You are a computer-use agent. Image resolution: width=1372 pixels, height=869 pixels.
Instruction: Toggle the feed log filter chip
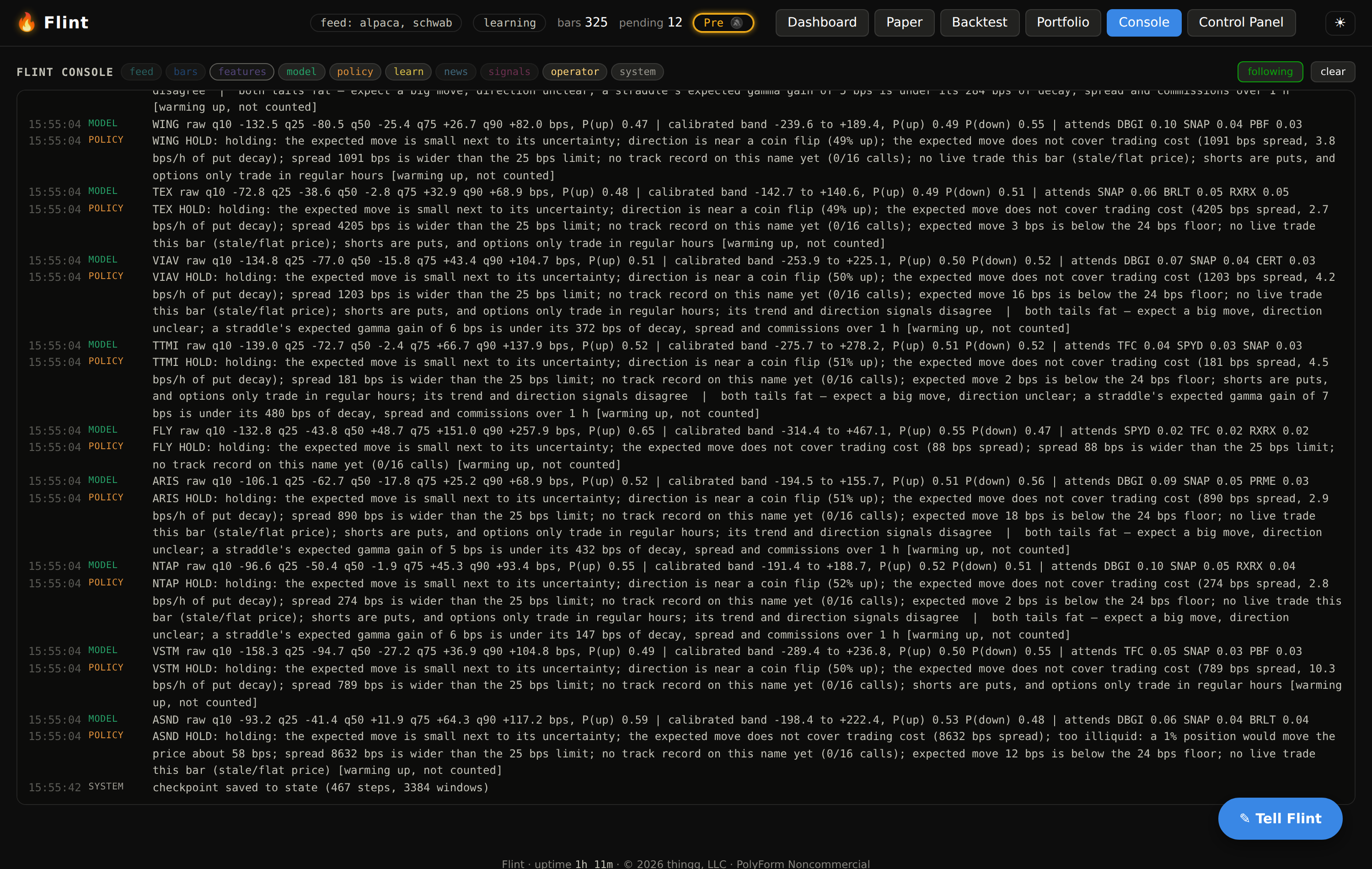coord(141,72)
